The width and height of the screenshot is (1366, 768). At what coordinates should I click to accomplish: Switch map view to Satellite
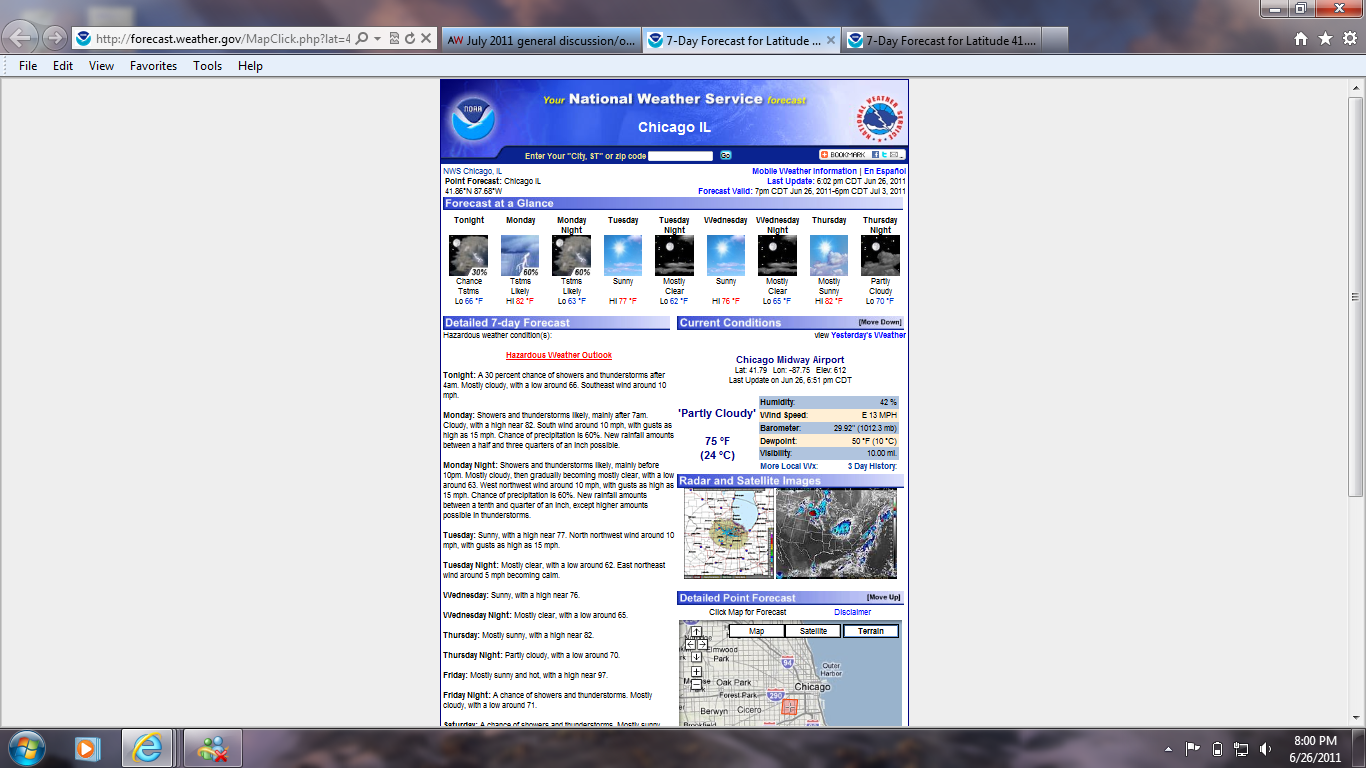[x=813, y=631]
